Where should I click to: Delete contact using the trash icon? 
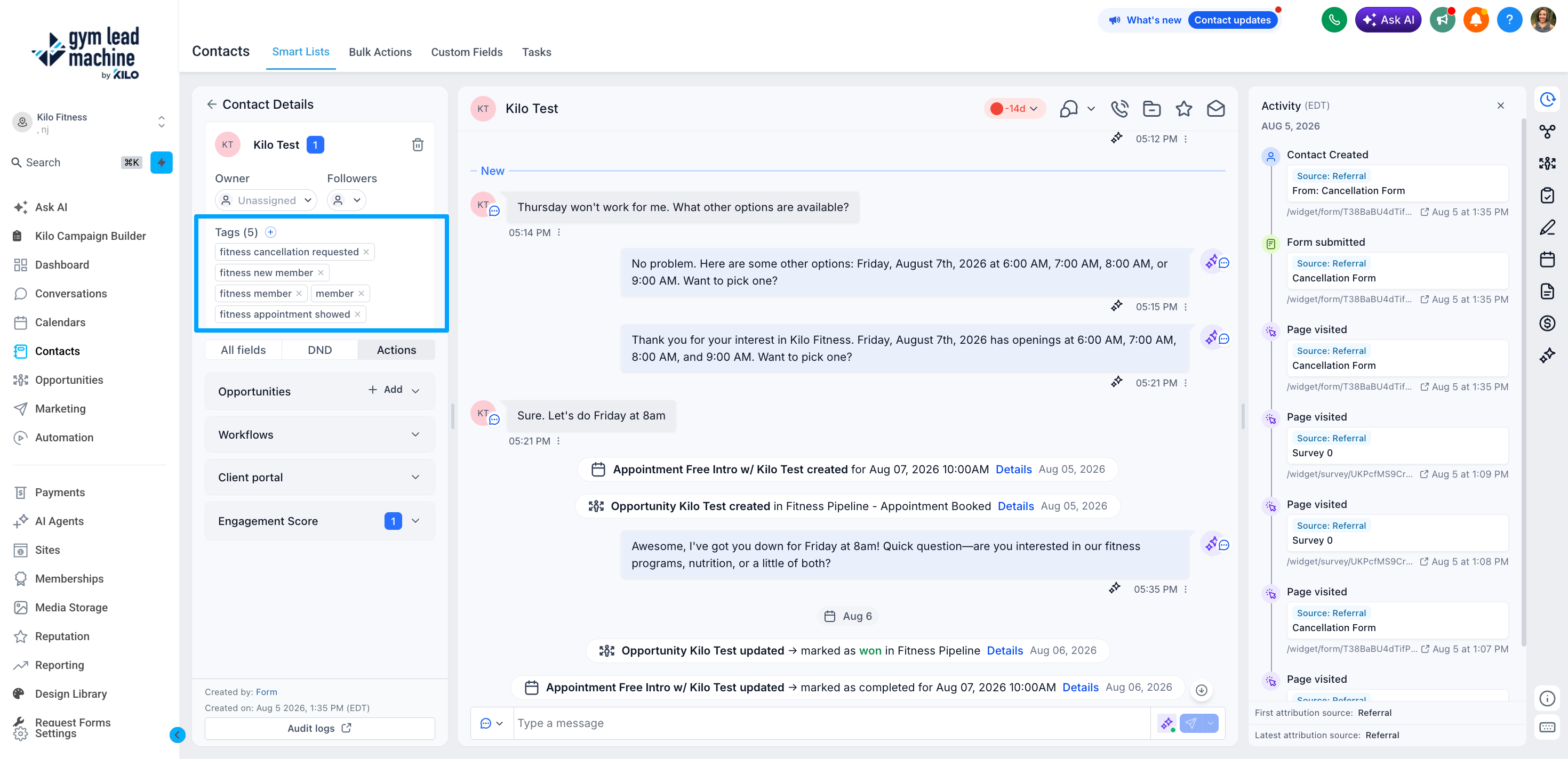tap(418, 145)
